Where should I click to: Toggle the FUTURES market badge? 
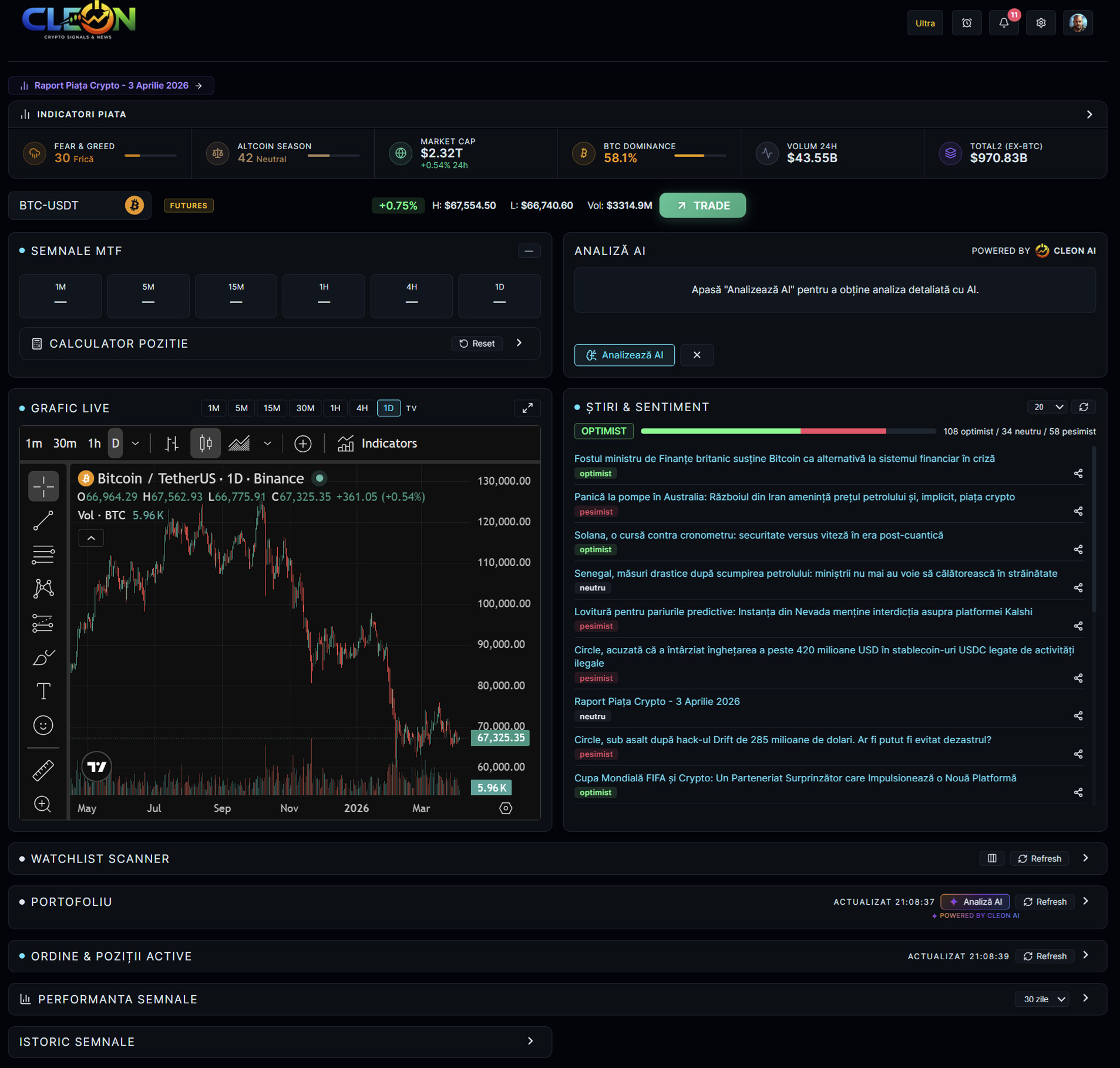pyautogui.click(x=189, y=205)
